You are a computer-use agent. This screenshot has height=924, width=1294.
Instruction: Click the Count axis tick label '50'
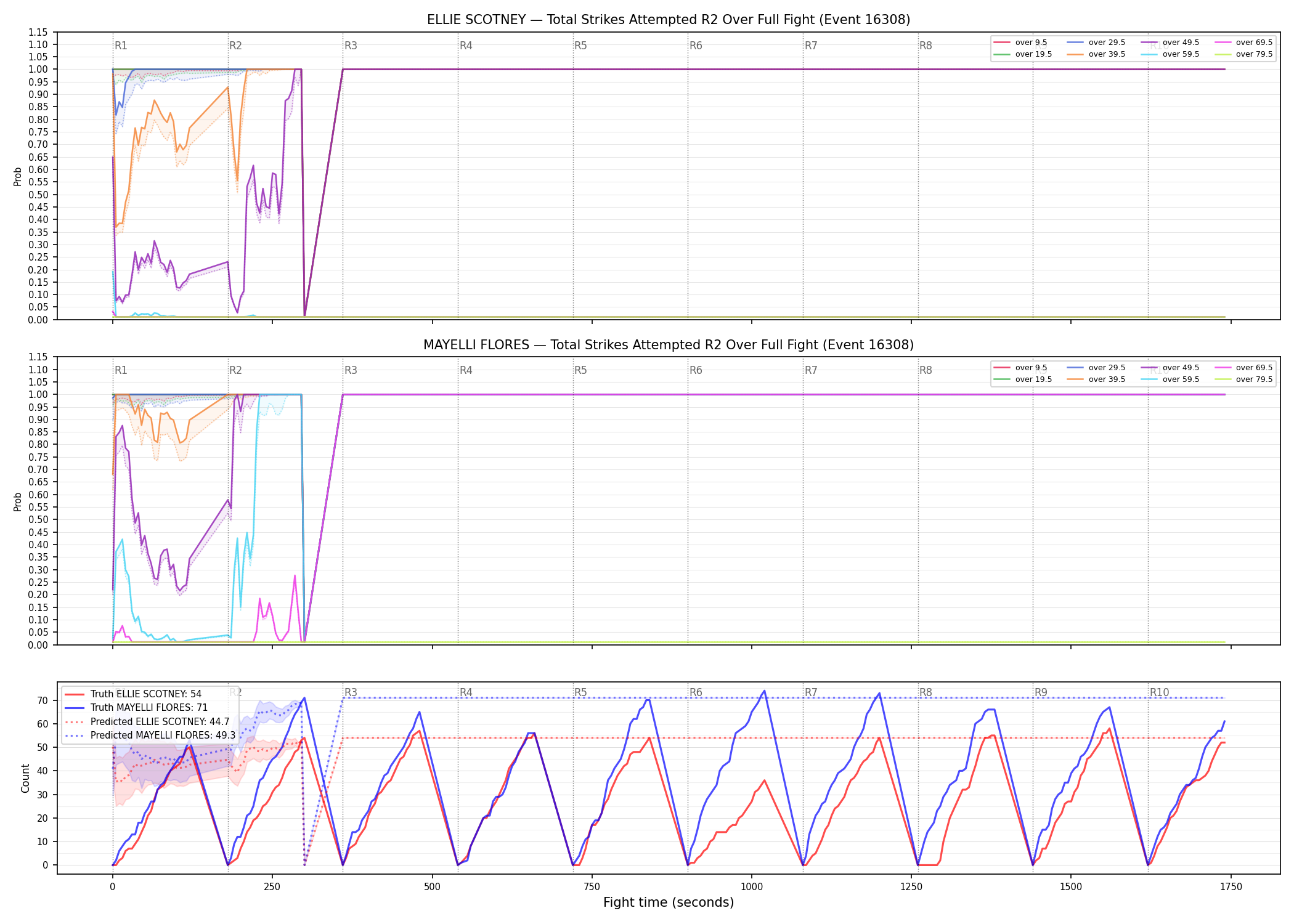[43, 747]
